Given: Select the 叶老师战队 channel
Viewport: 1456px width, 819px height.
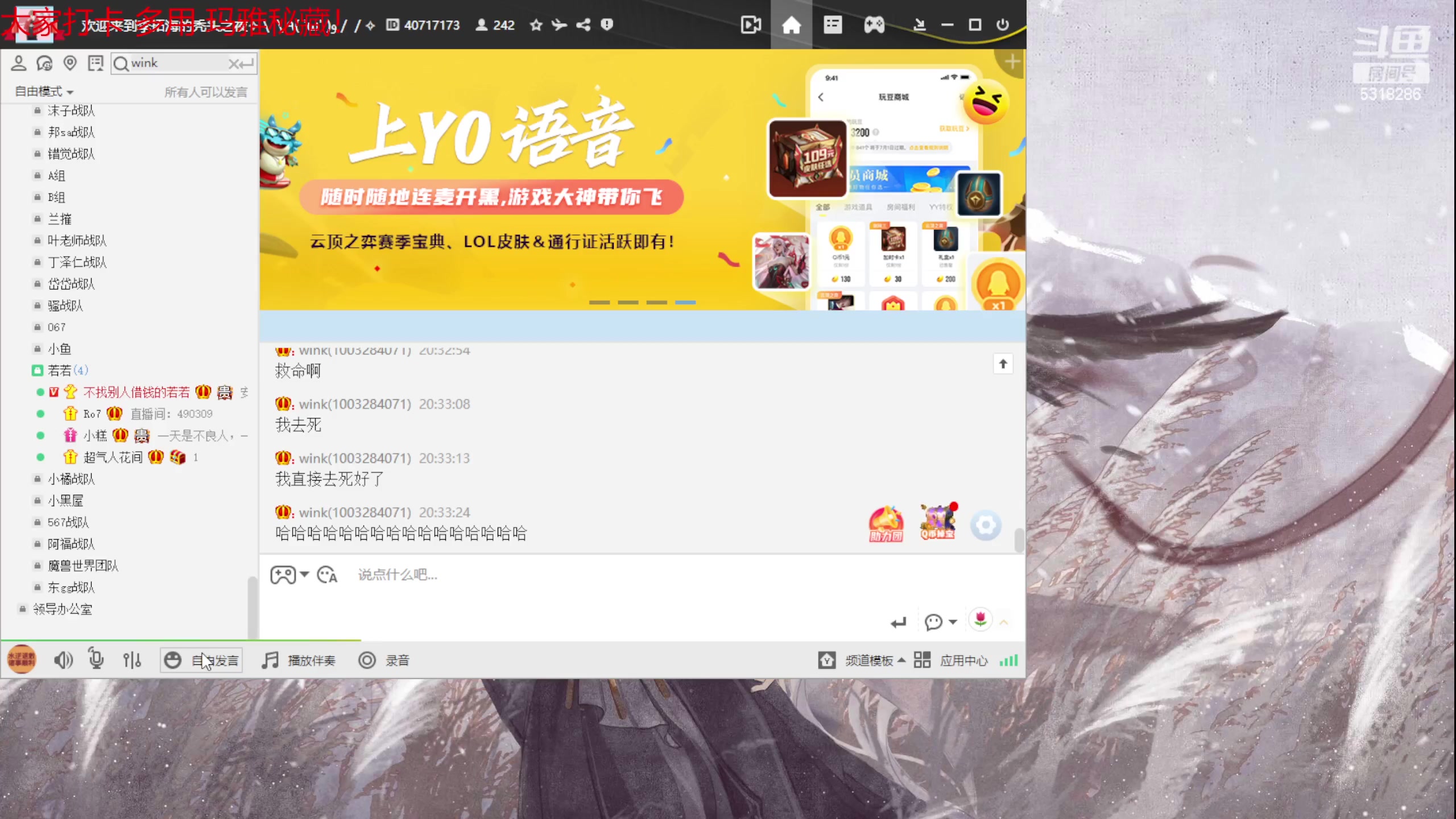Looking at the screenshot, I should (x=77, y=241).
